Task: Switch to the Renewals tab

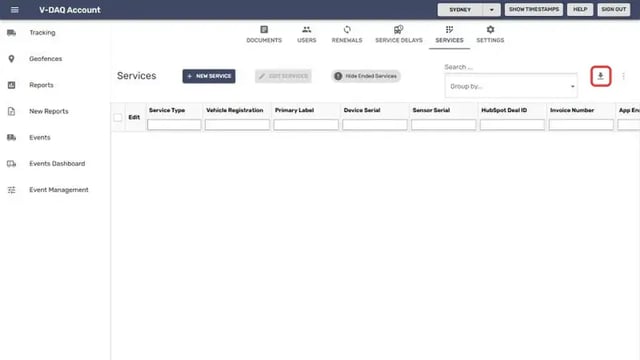Action: 347,35
